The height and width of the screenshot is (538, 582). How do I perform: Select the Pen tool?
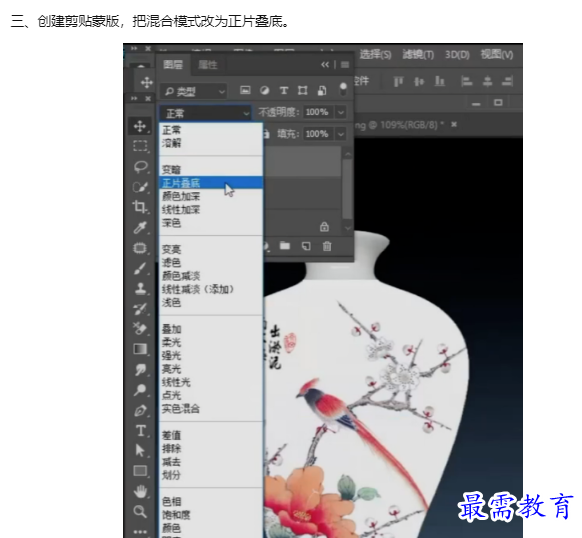pyautogui.click(x=140, y=410)
